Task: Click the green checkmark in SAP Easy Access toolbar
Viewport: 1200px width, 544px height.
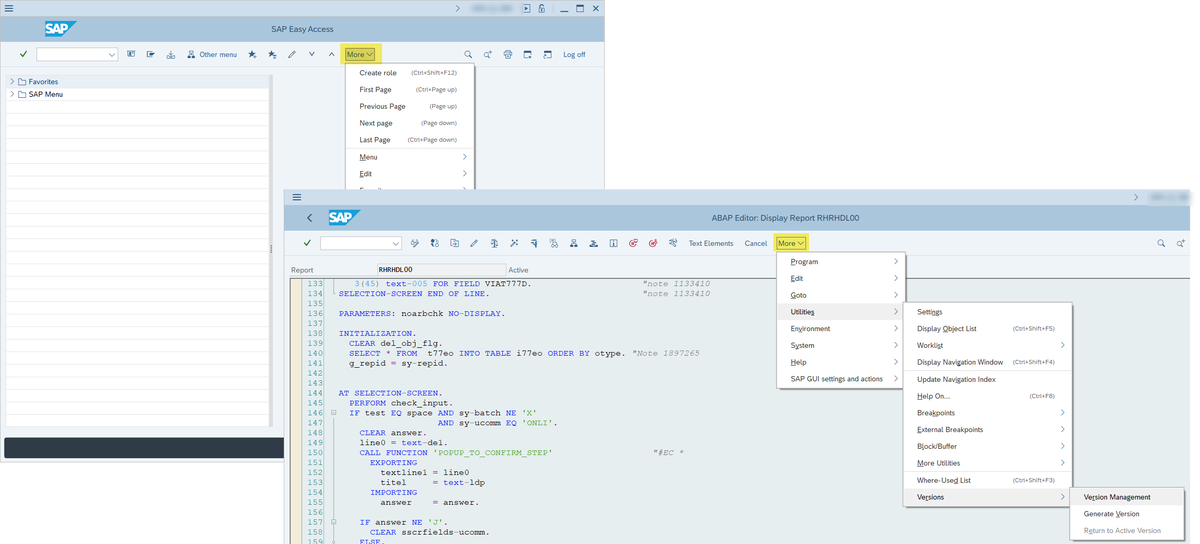Action: point(23,54)
